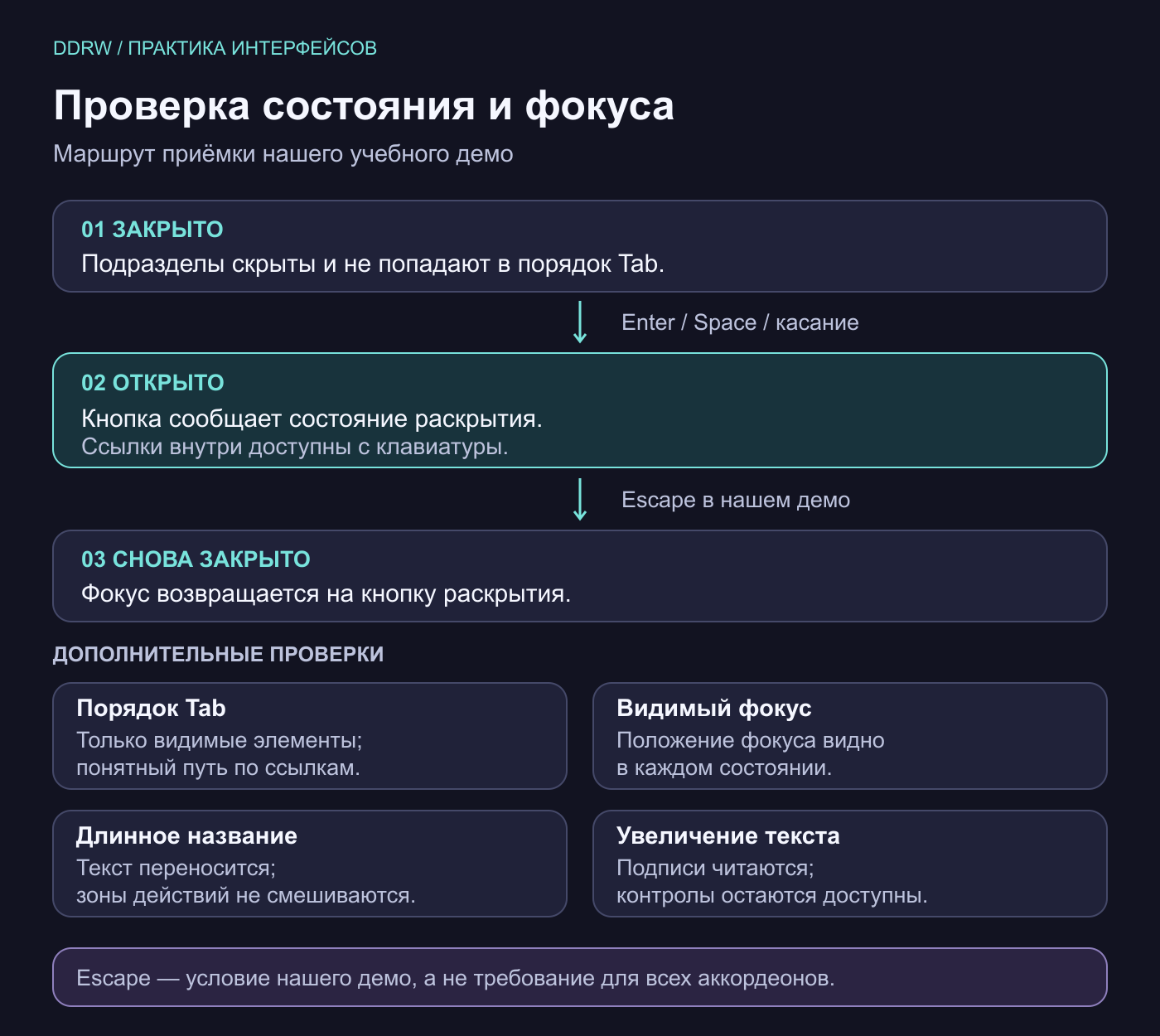Click text 'Только видимые элементы;'
This screenshot has width=1160, height=1036.
pos(220,740)
